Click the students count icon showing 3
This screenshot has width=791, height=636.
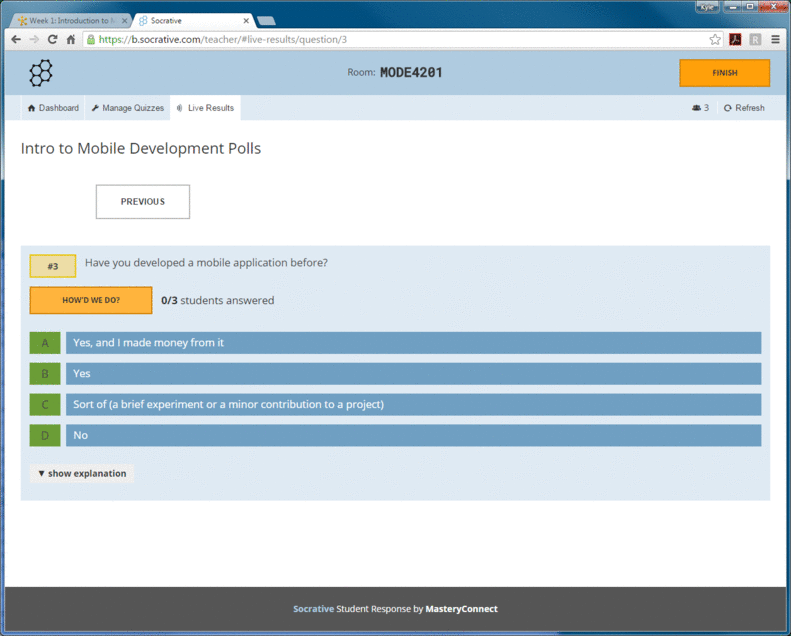pos(700,108)
